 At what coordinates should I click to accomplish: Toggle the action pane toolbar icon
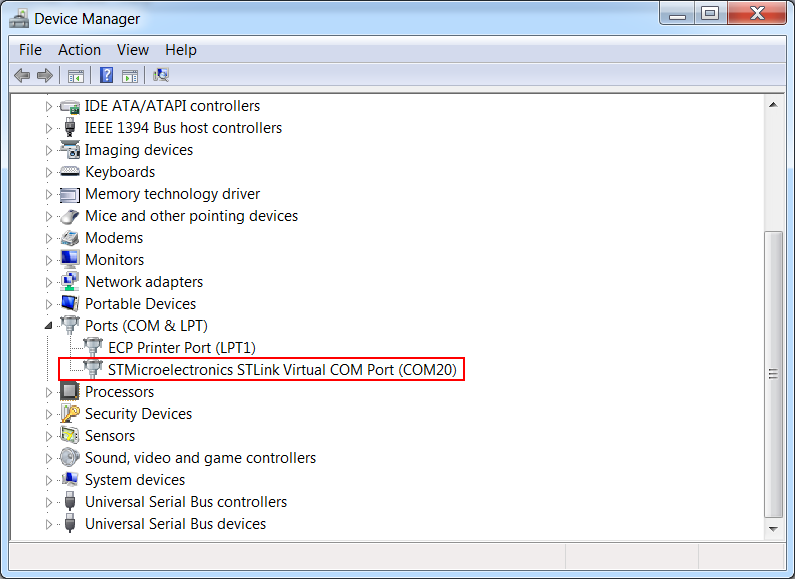[x=129, y=75]
